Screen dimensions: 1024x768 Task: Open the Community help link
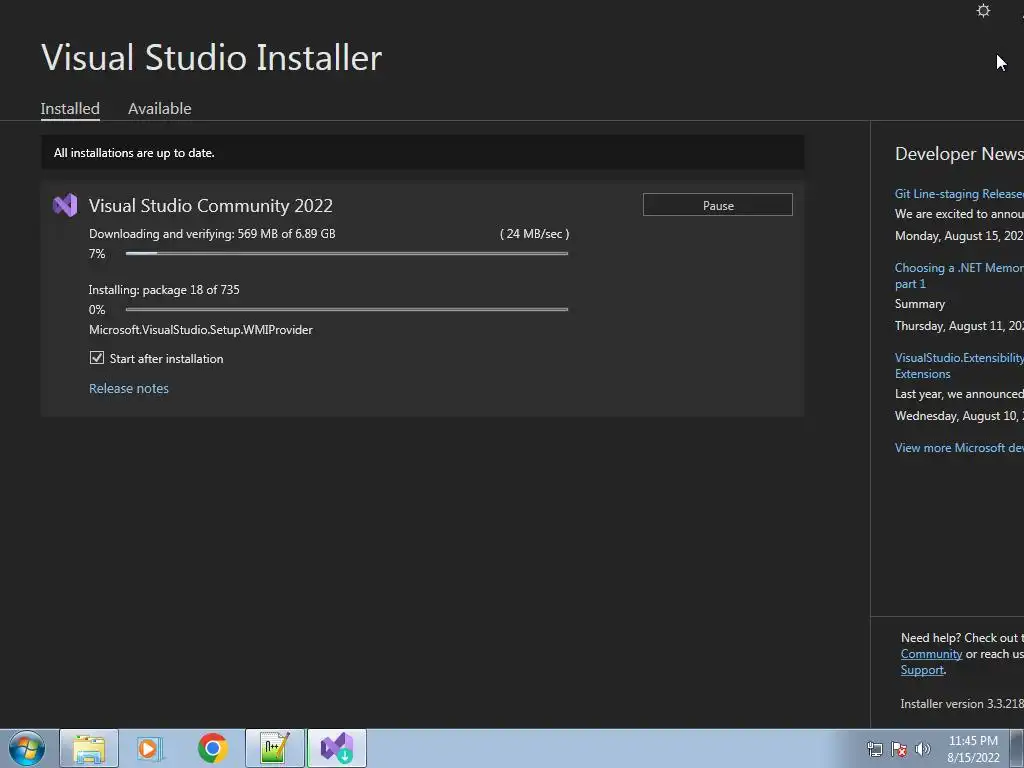click(931, 654)
